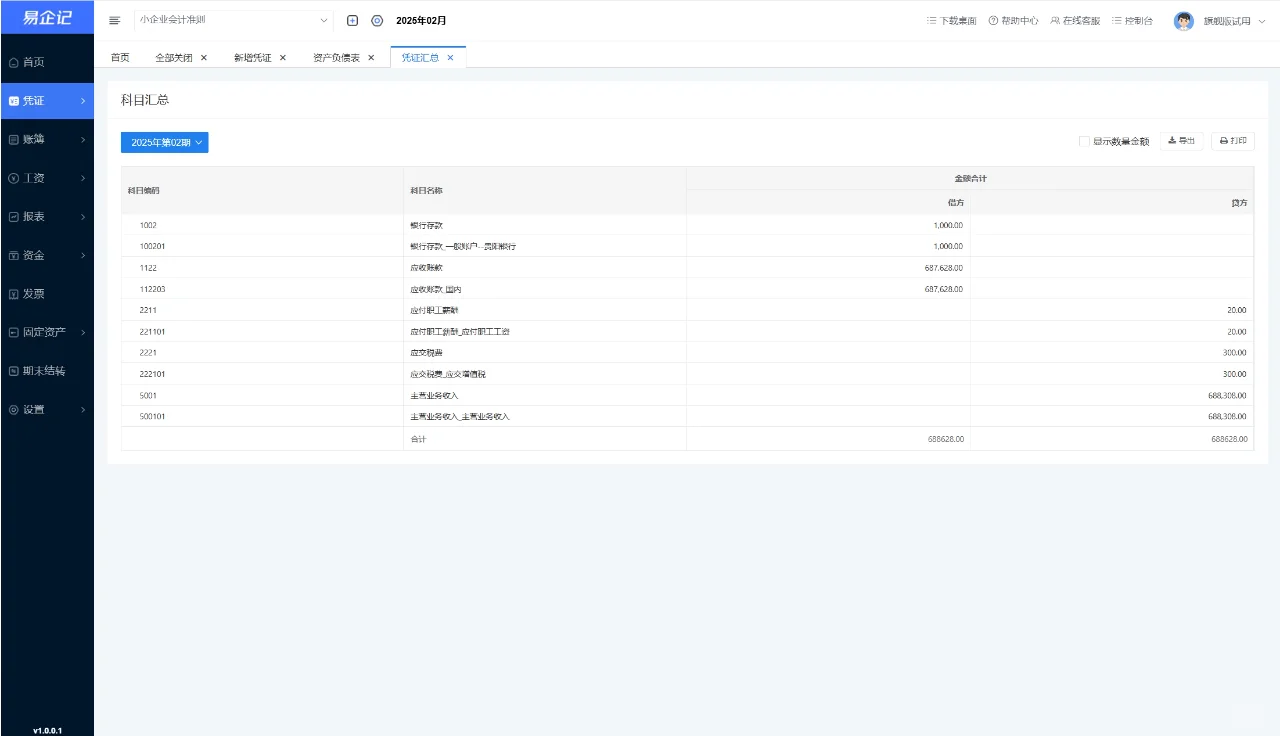Select account code 1122
Image resolution: width=1280 pixels, height=736 pixels.
tap(148, 268)
